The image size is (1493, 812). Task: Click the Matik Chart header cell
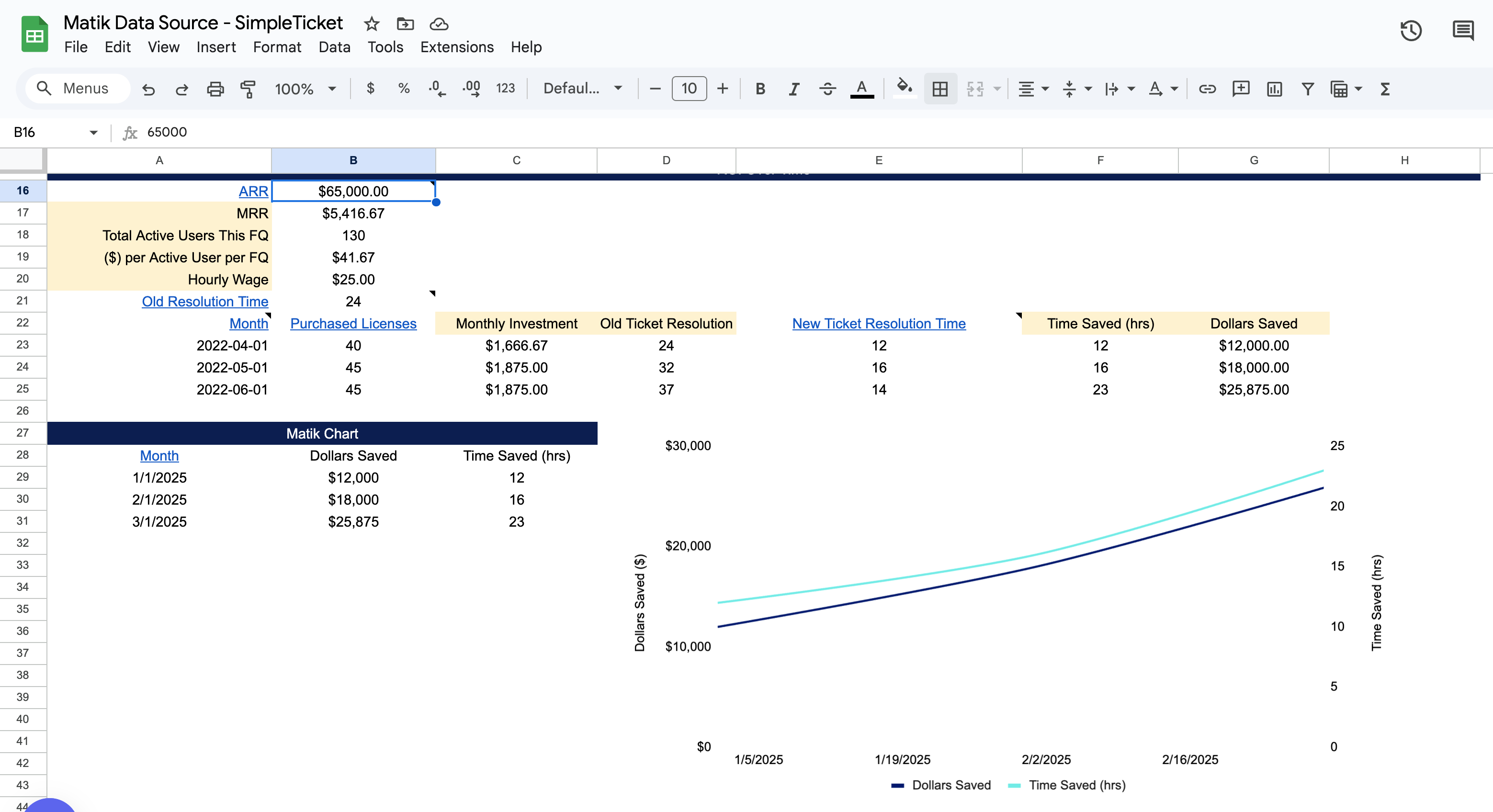pyautogui.click(x=322, y=434)
